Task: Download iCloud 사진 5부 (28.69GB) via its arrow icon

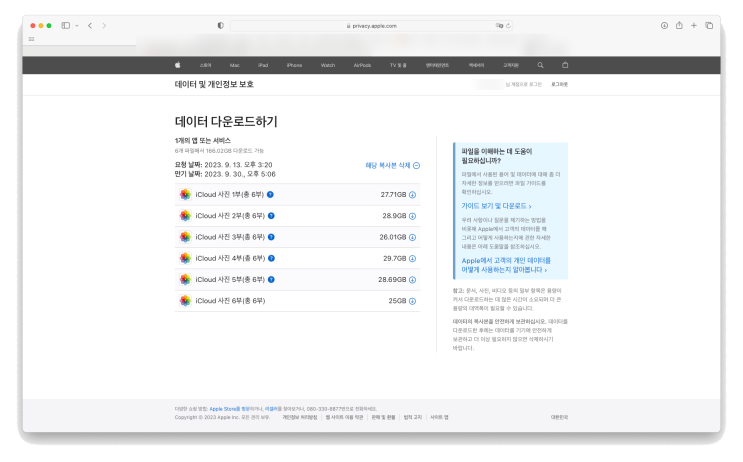Action: [x=412, y=280]
